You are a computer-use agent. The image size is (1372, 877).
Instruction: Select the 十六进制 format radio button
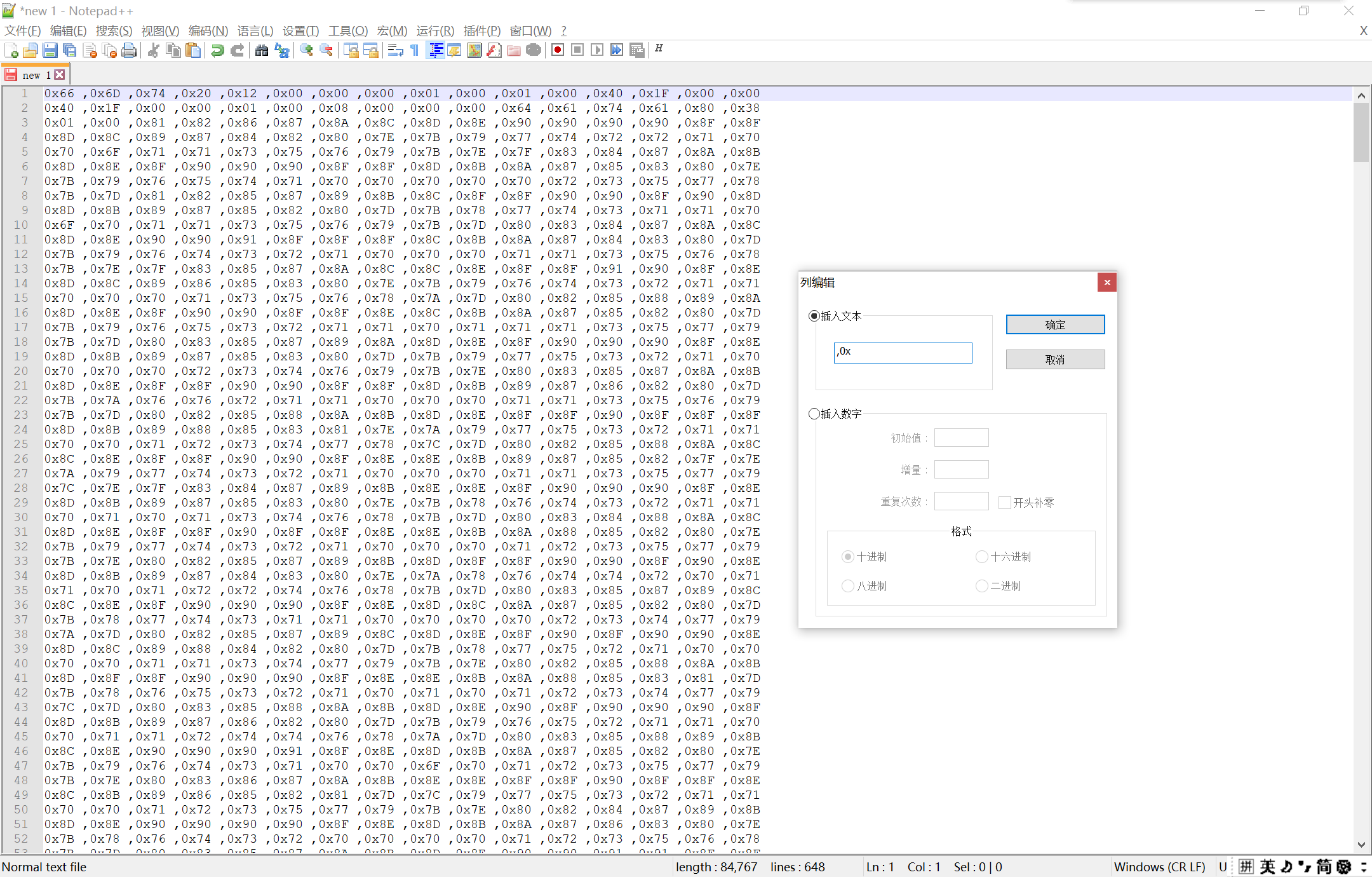point(981,557)
